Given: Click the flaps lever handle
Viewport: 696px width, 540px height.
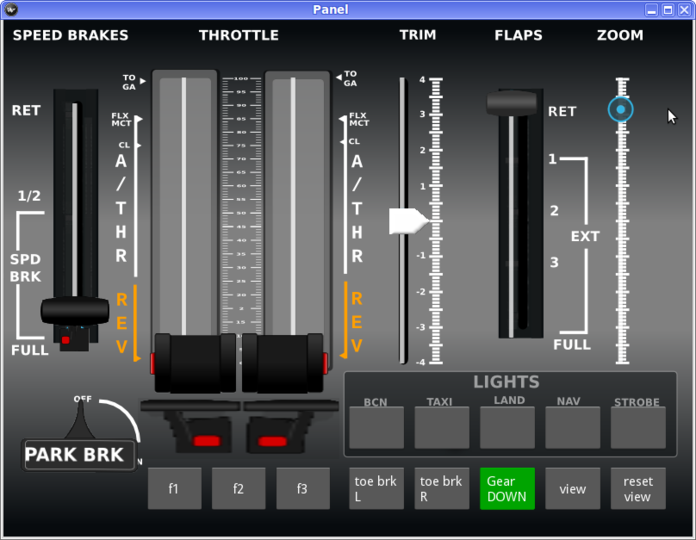Looking at the screenshot, I should pyautogui.click(x=512, y=102).
